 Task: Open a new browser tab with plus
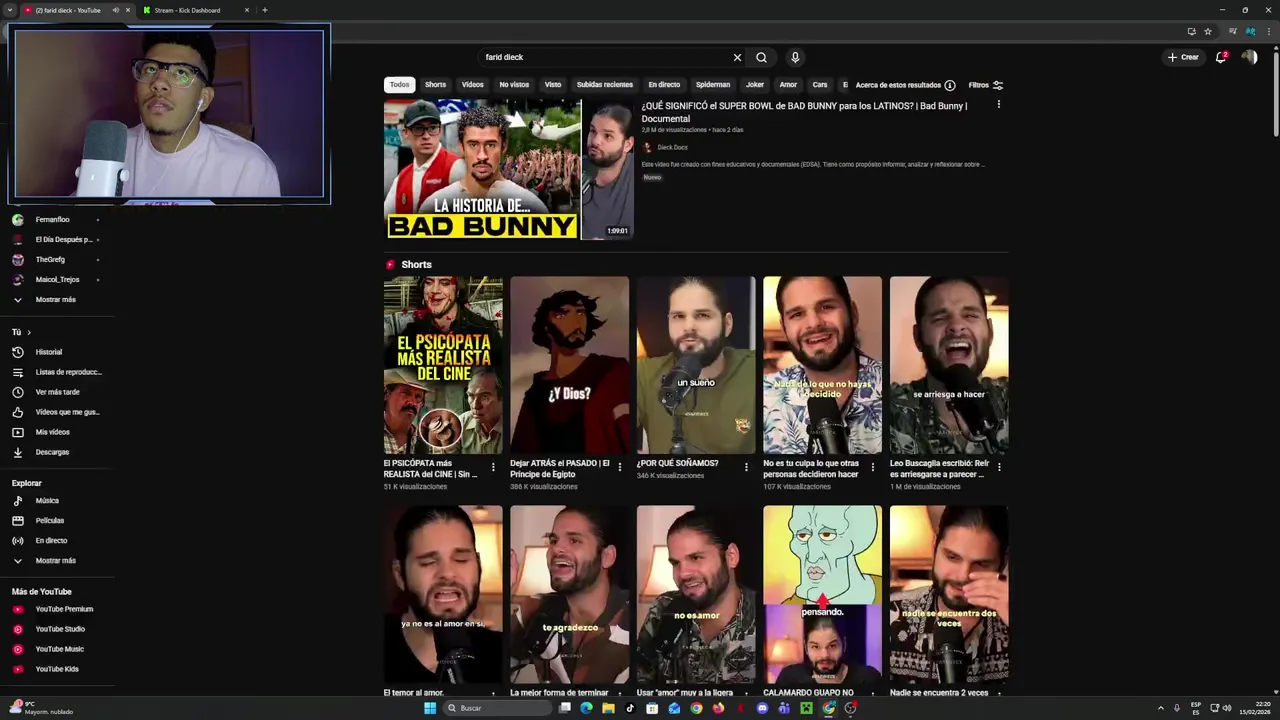(265, 10)
